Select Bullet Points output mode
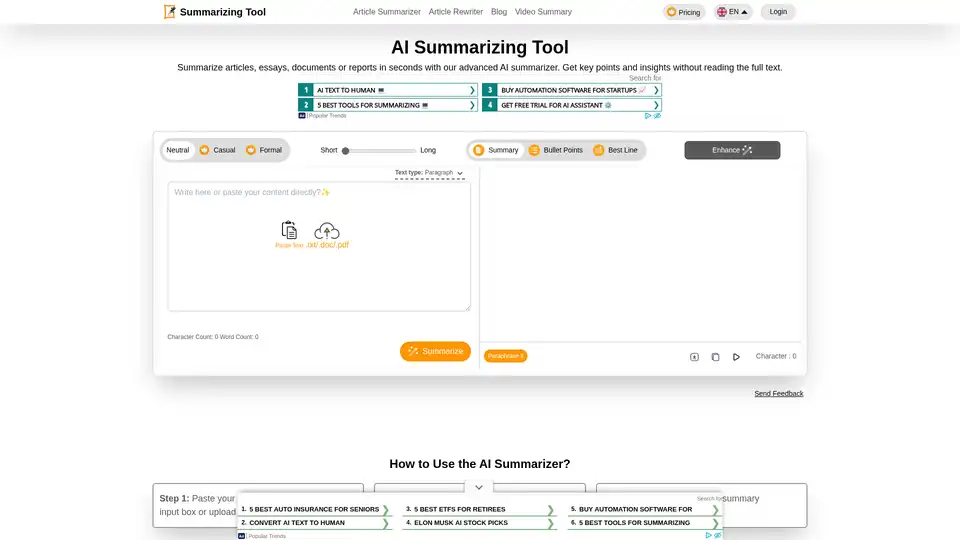 [555, 150]
